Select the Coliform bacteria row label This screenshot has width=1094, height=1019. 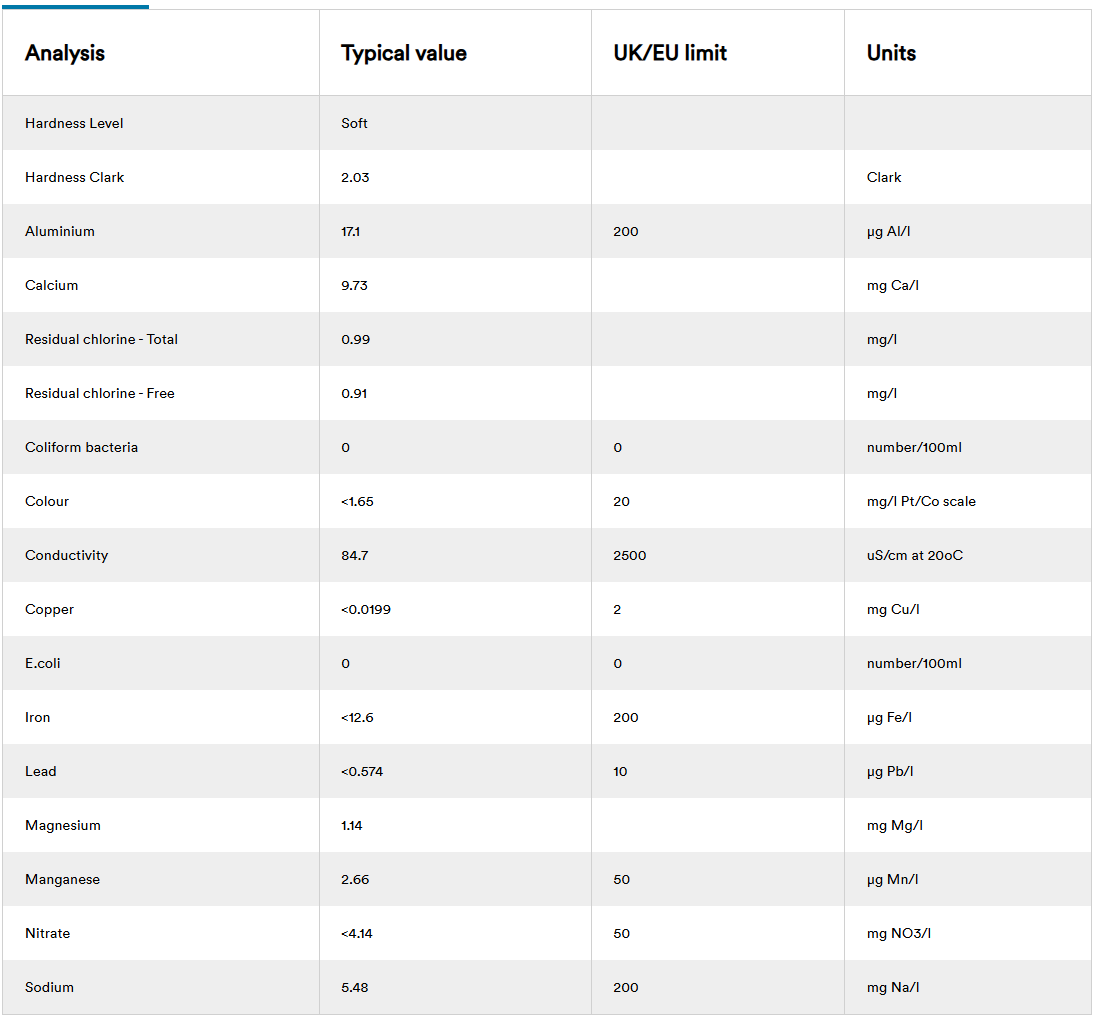(82, 447)
